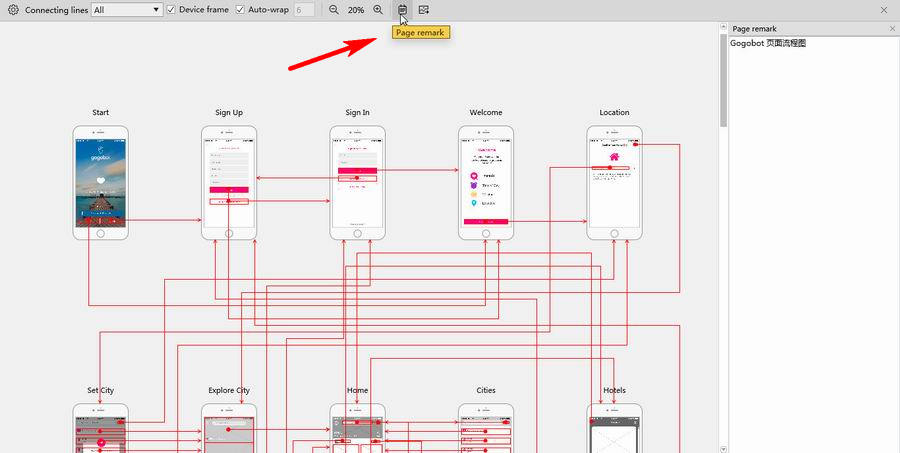Select the Cities screen thumbnail
900x453 pixels.
click(486, 428)
